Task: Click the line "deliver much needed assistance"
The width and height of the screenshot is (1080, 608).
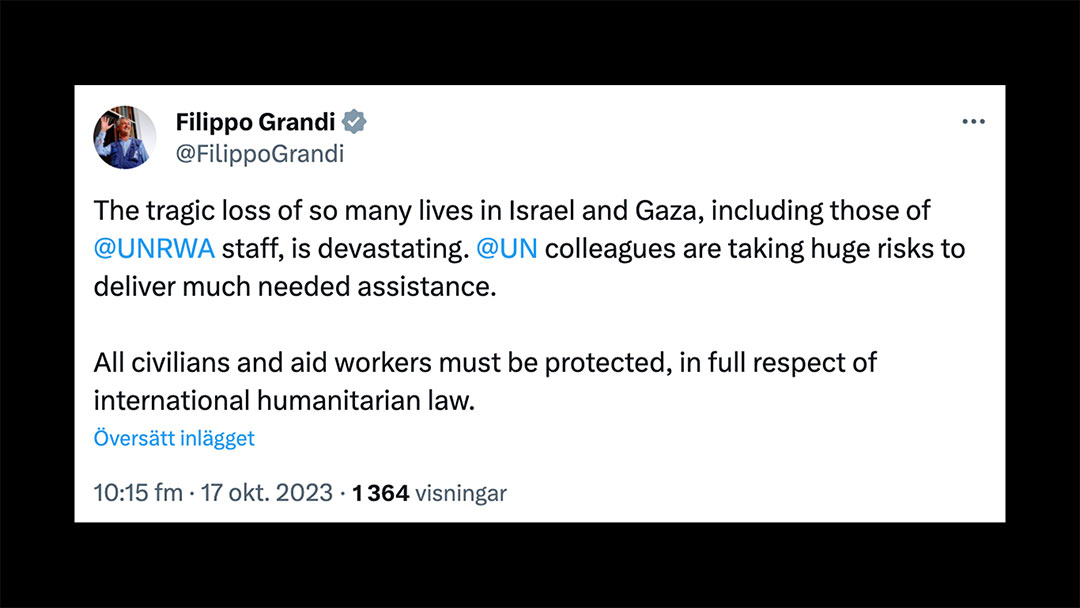Action: click(295, 285)
